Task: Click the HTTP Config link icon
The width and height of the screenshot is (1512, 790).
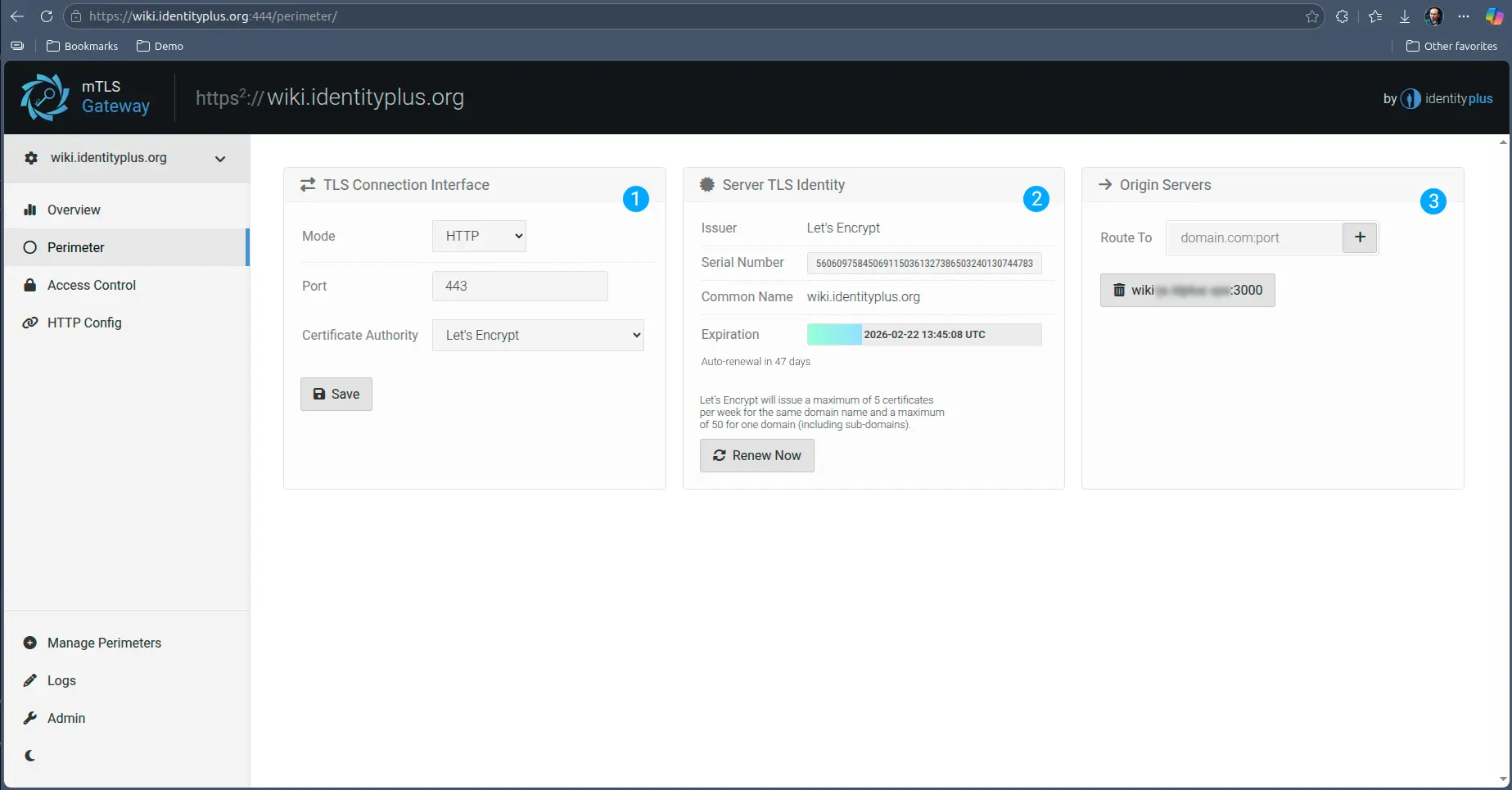Action: tap(30, 323)
